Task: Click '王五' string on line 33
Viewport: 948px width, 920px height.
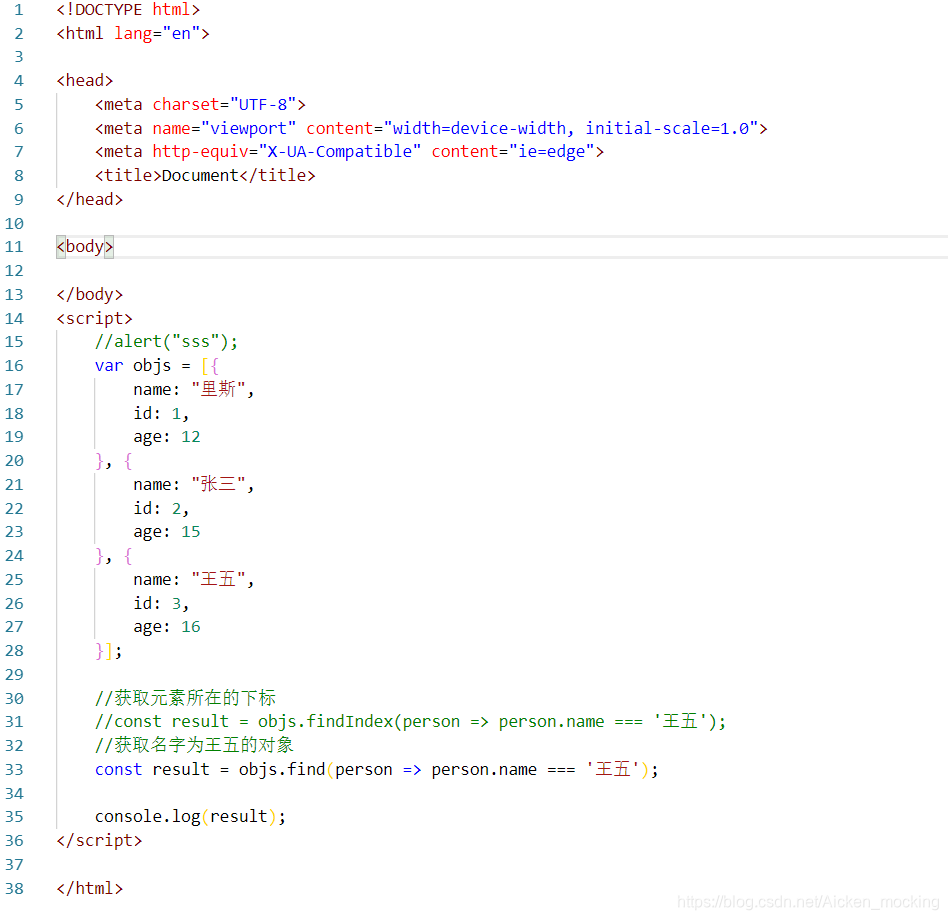Action: pos(612,769)
